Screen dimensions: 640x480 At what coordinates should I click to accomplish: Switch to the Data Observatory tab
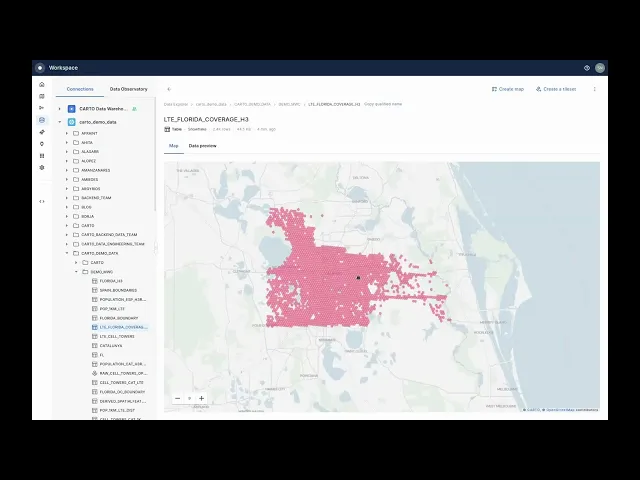click(129, 89)
